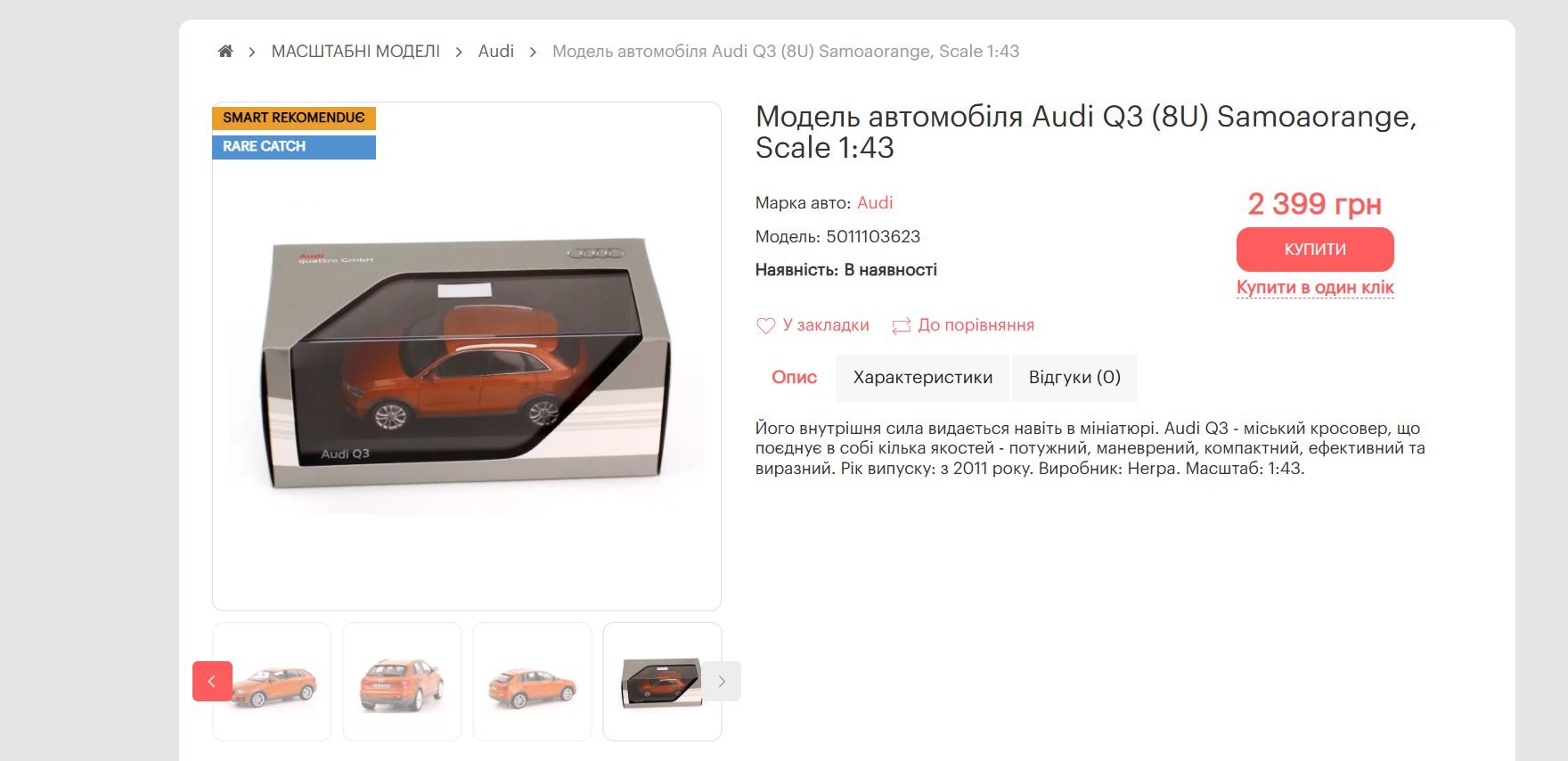Click the КУПИТИ buy button
This screenshot has width=1568, height=761.
click(1315, 250)
